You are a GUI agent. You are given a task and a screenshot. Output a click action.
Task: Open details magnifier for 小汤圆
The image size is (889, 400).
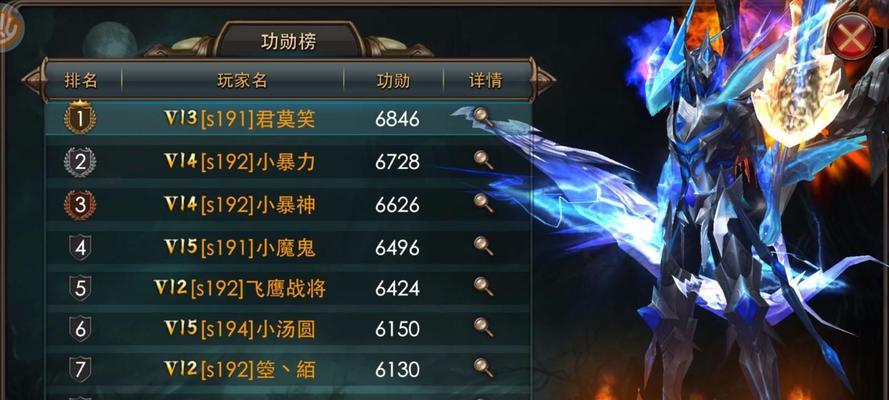pyautogui.click(x=483, y=327)
